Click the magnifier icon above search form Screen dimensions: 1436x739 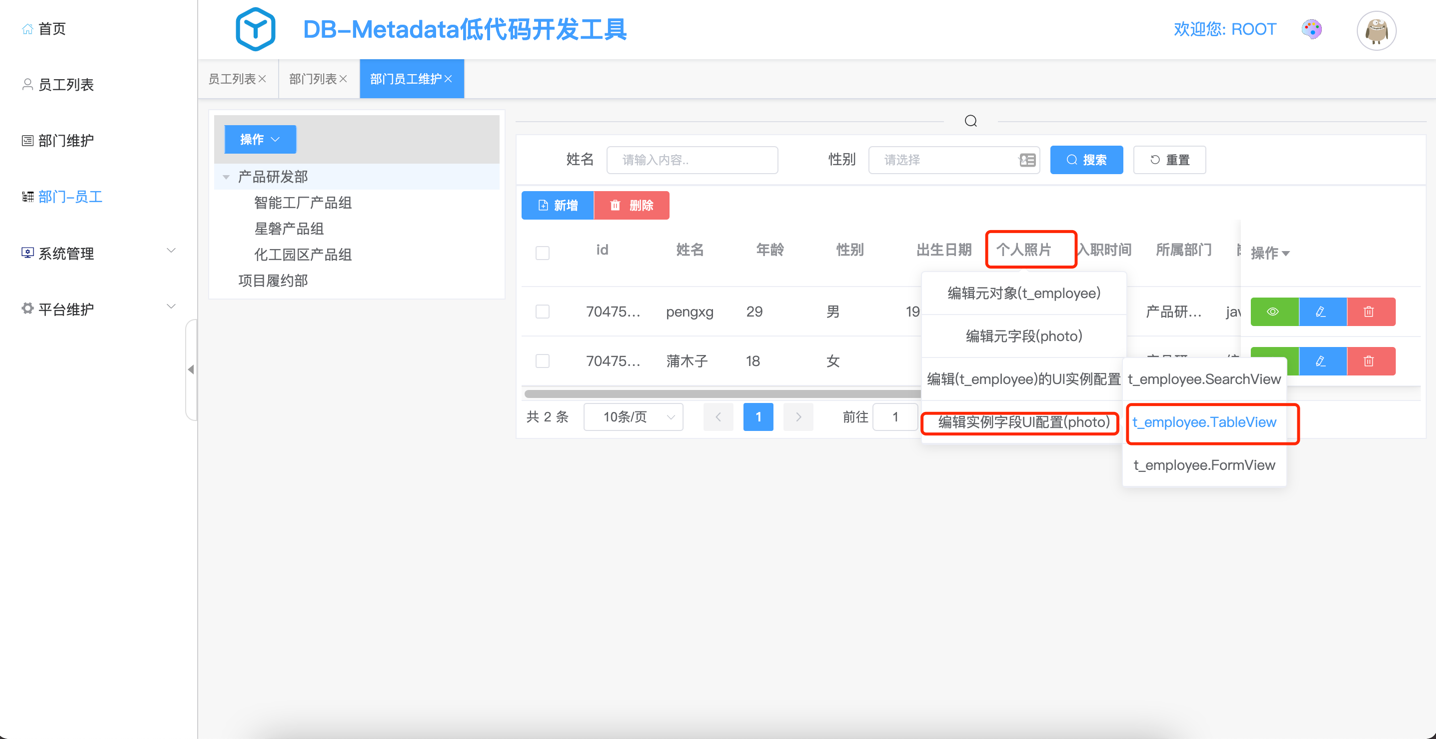(970, 121)
